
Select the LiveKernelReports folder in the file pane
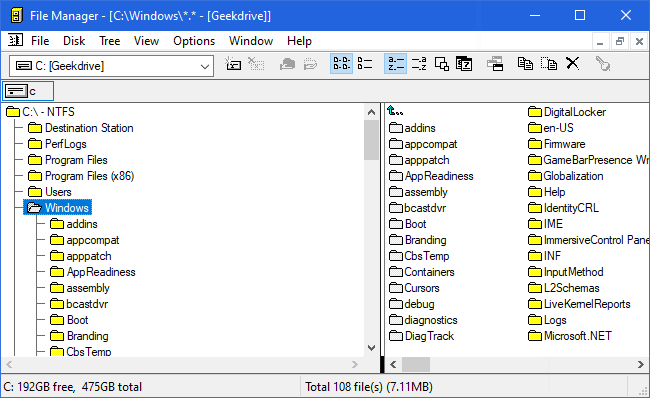[579, 304]
